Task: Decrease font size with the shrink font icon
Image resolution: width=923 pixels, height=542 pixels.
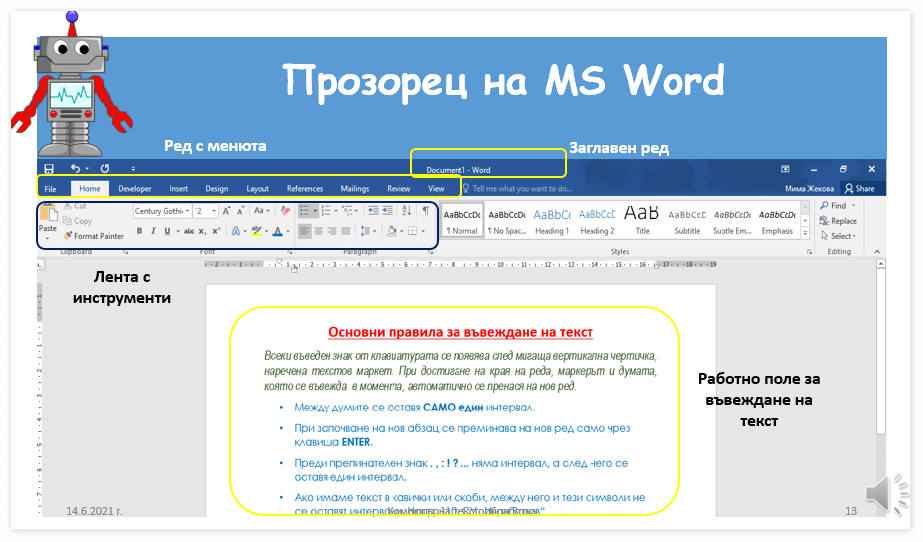Action: click(x=240, y=211)
